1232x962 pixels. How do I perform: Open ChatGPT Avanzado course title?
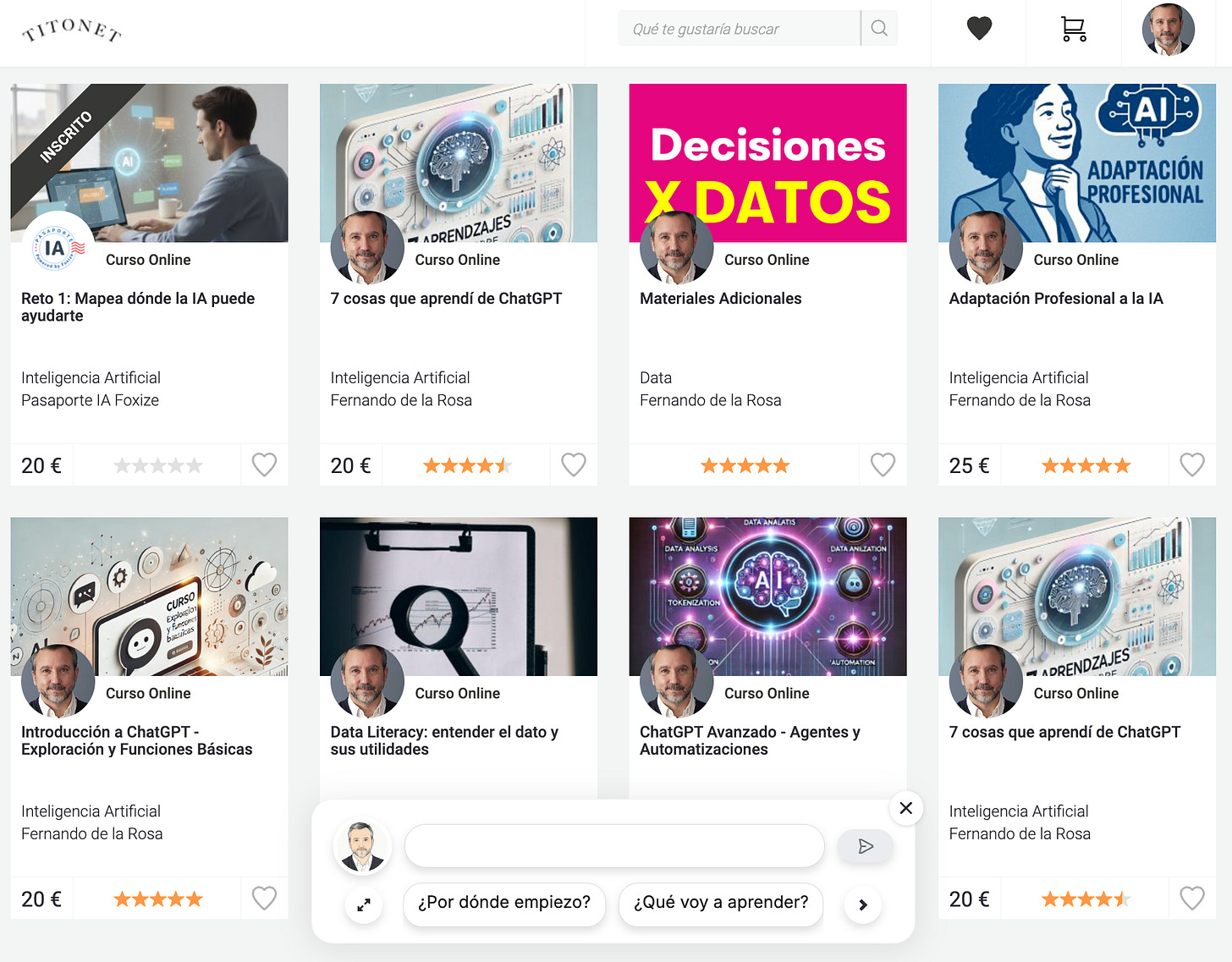pos(750,740)
